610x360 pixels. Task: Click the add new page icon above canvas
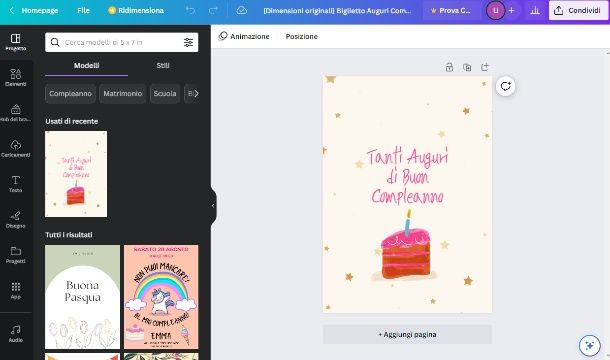485,67
